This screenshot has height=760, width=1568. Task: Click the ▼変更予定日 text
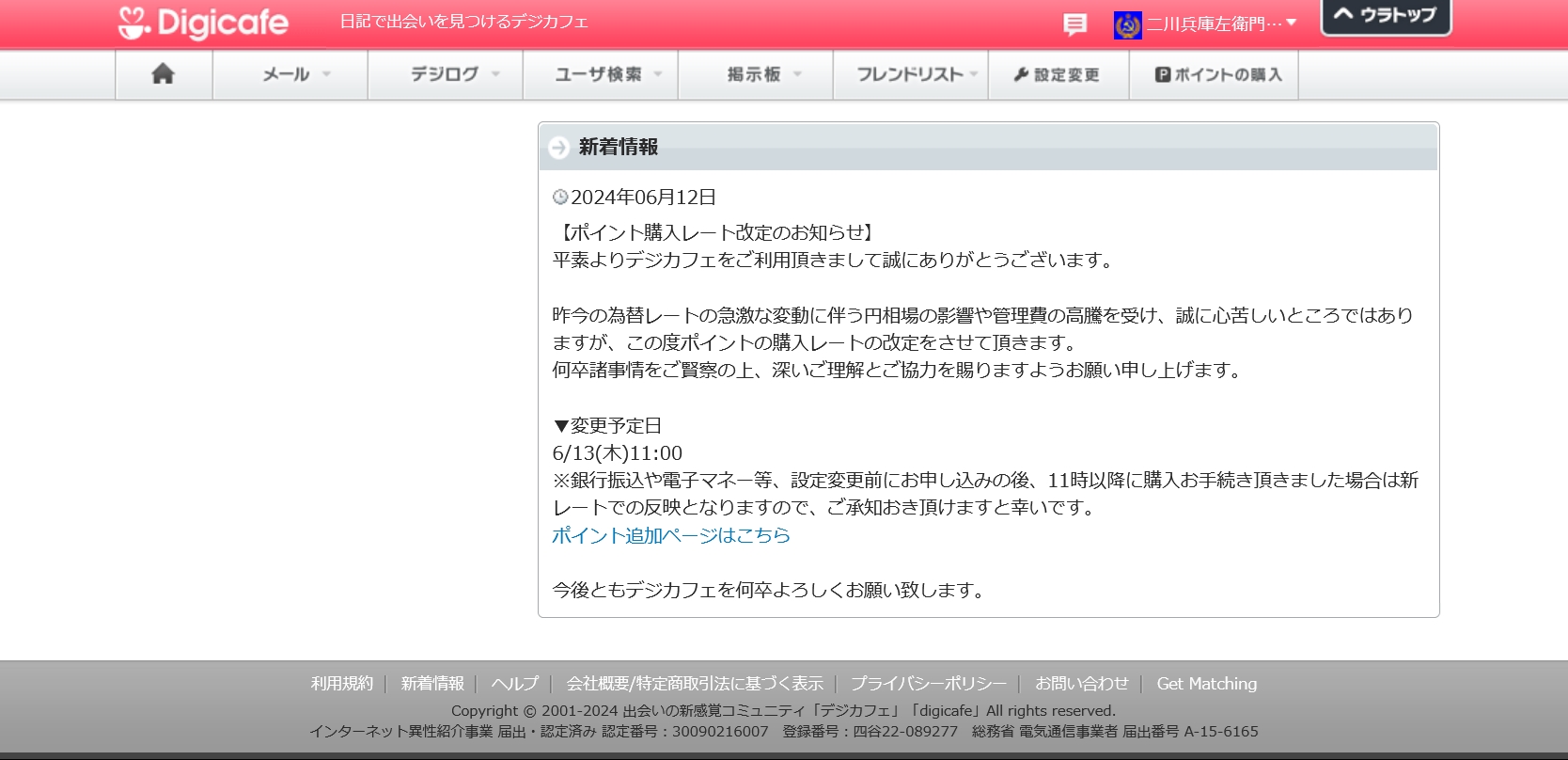click(607, 426)
